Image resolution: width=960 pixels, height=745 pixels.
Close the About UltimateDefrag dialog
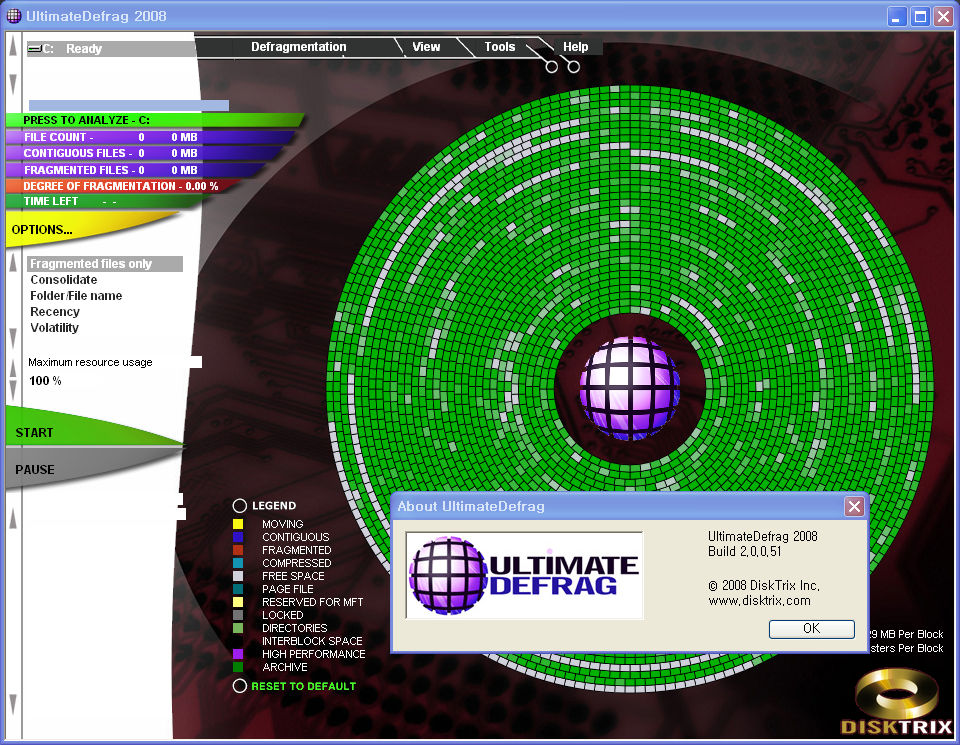(x=854, y=506)
